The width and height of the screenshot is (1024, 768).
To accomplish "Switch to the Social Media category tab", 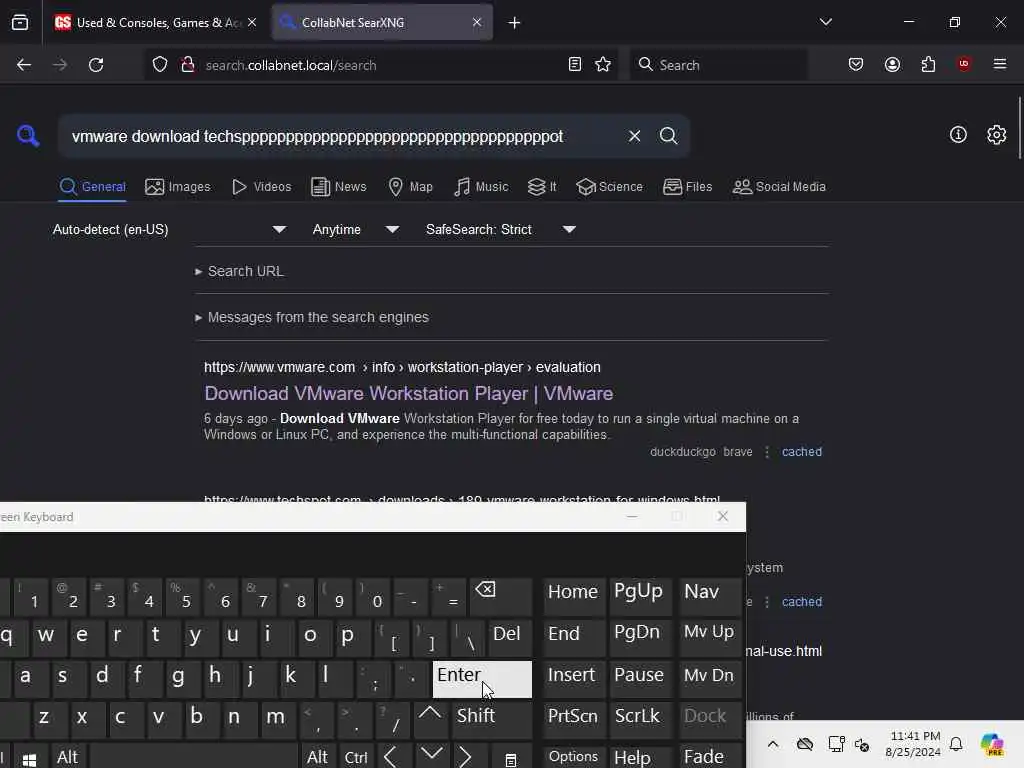I will click(x=779, y=187).
